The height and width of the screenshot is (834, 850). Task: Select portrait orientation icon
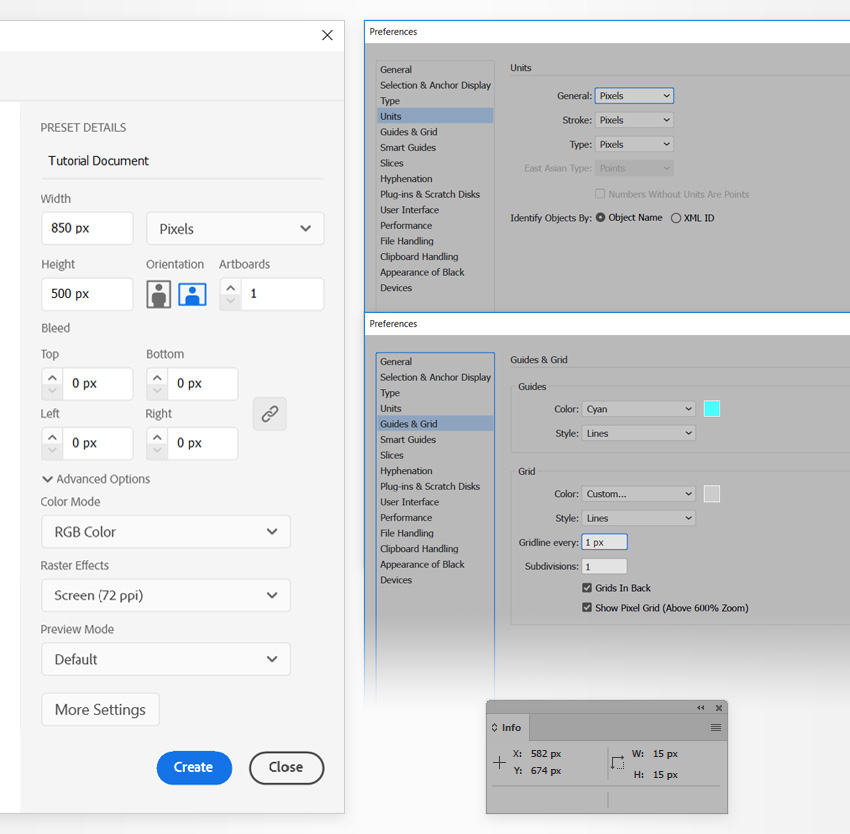(158, 294)
